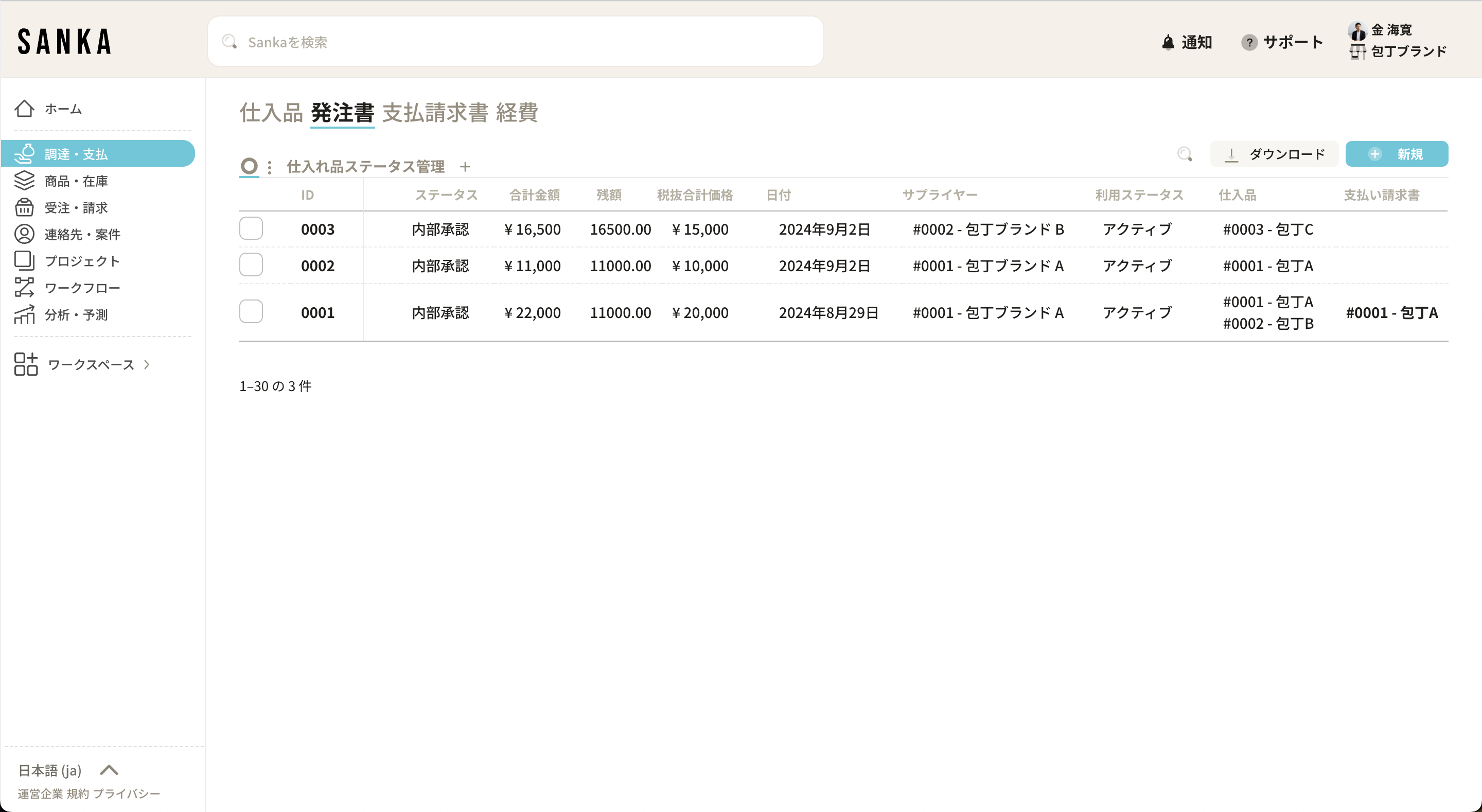Open view options three-dot menu
1482x812 pixels.
click(x=270, y=167)
